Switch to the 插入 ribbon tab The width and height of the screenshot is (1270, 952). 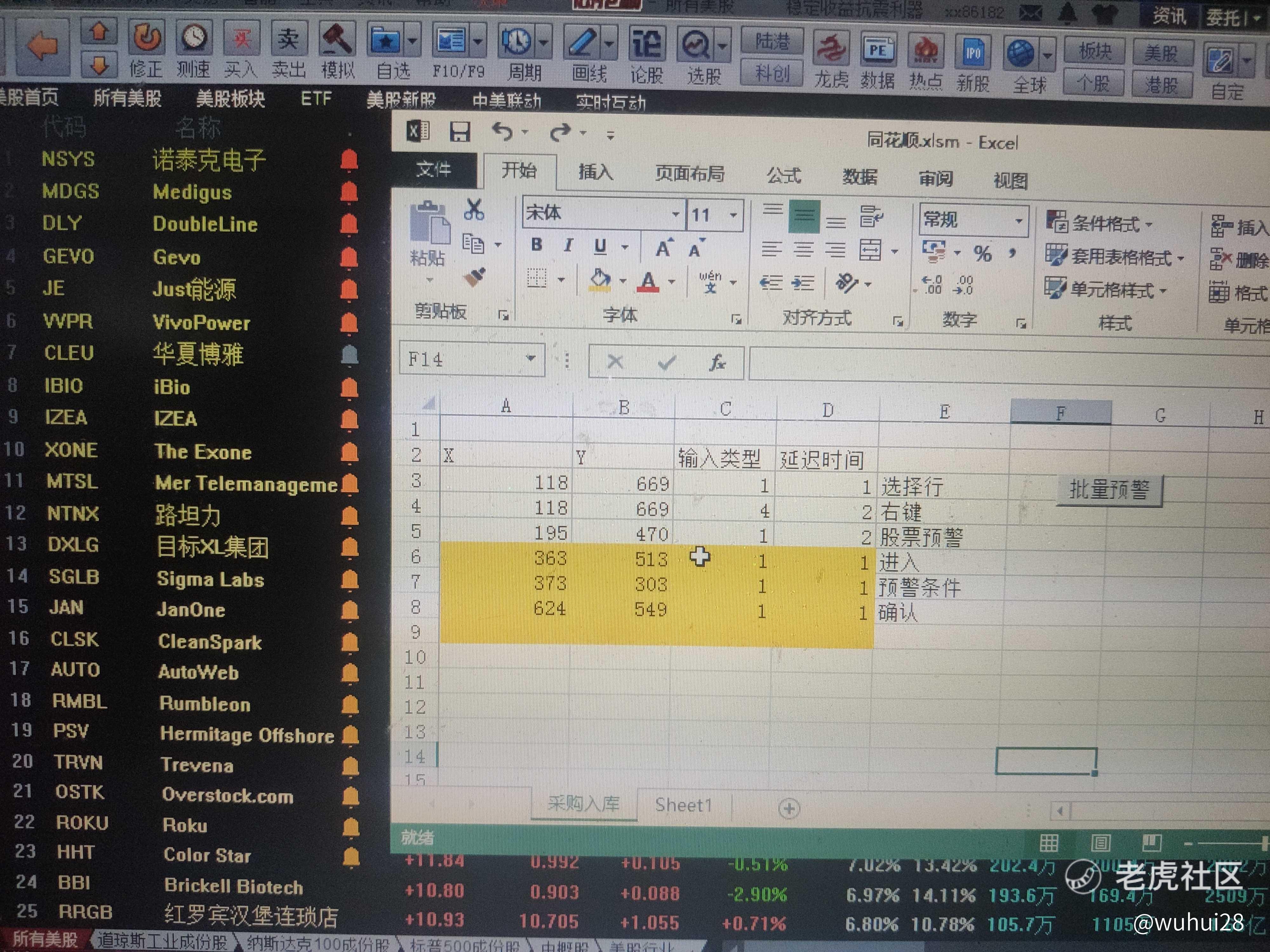pyautogui.click(x=595, y=172)
